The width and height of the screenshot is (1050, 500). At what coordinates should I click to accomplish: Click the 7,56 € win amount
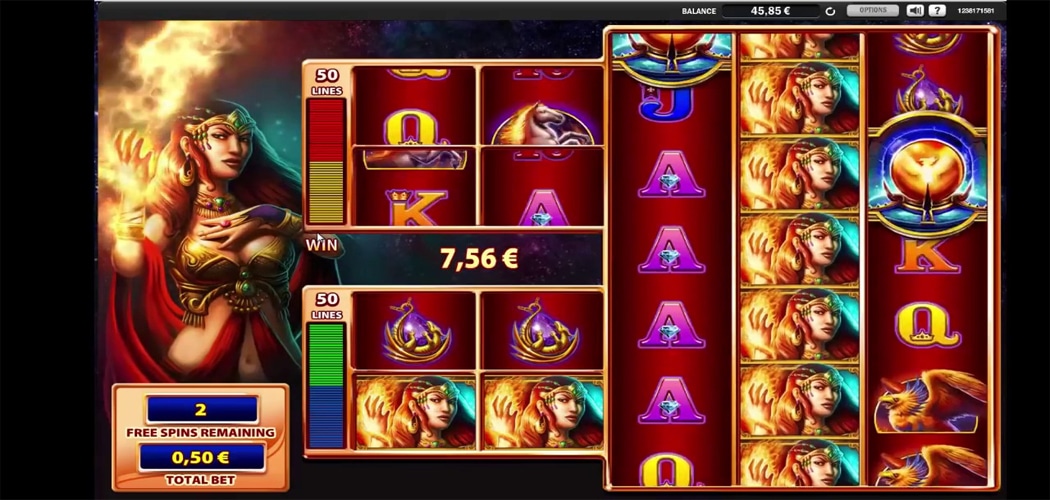tap(479, 258)
